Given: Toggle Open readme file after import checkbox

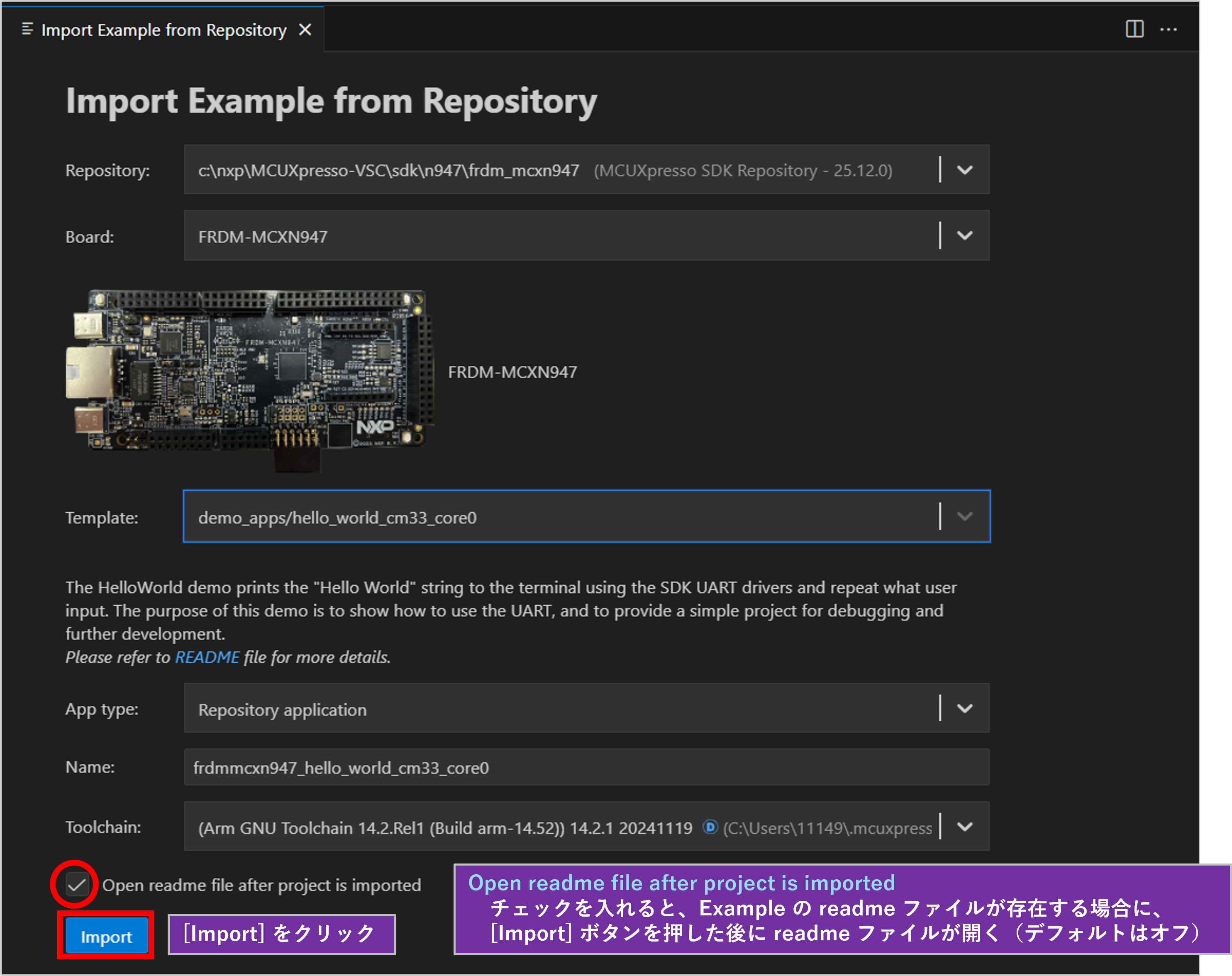Looking at the screenshot, I should tap(76, 885).
